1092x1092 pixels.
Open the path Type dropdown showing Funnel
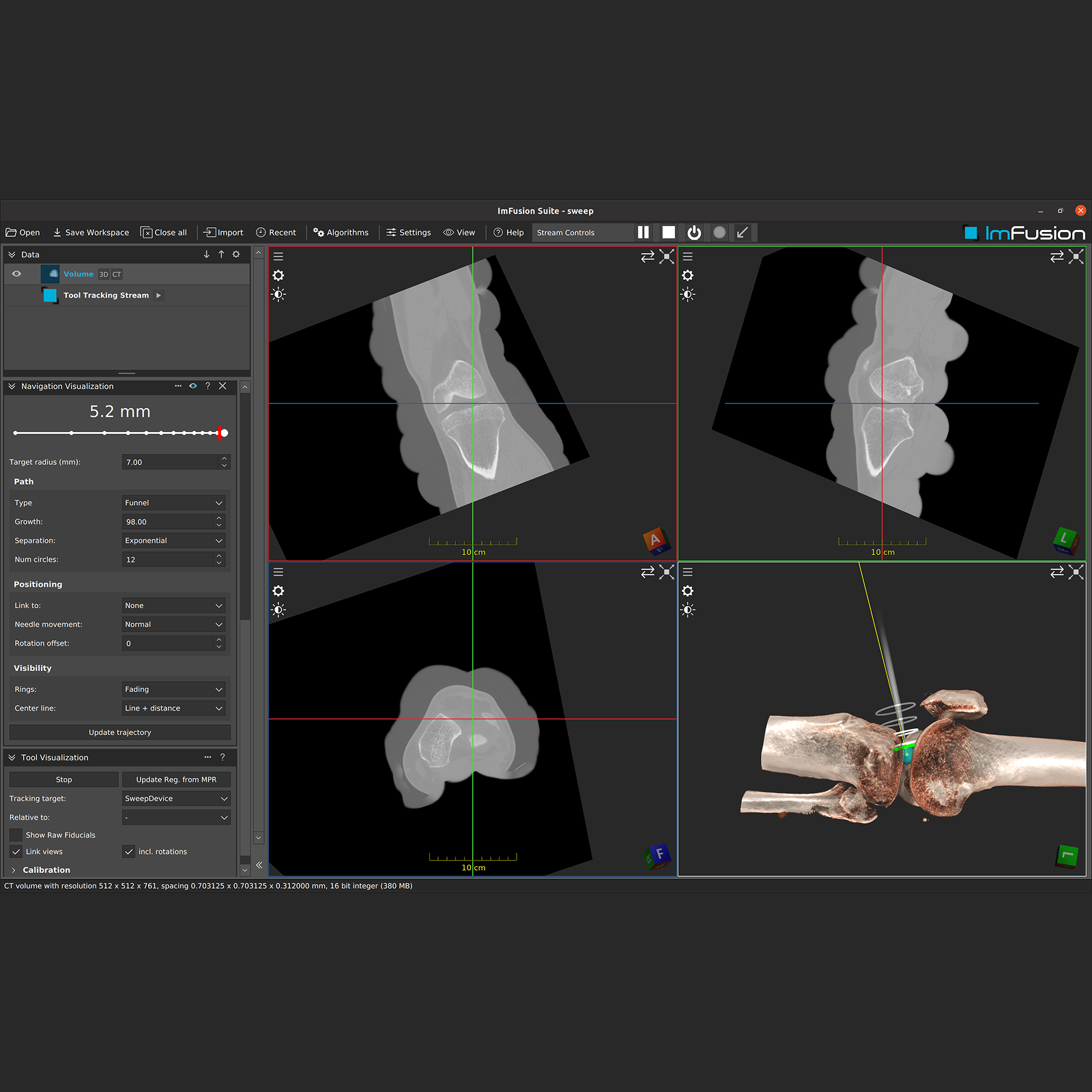[174, 503]
